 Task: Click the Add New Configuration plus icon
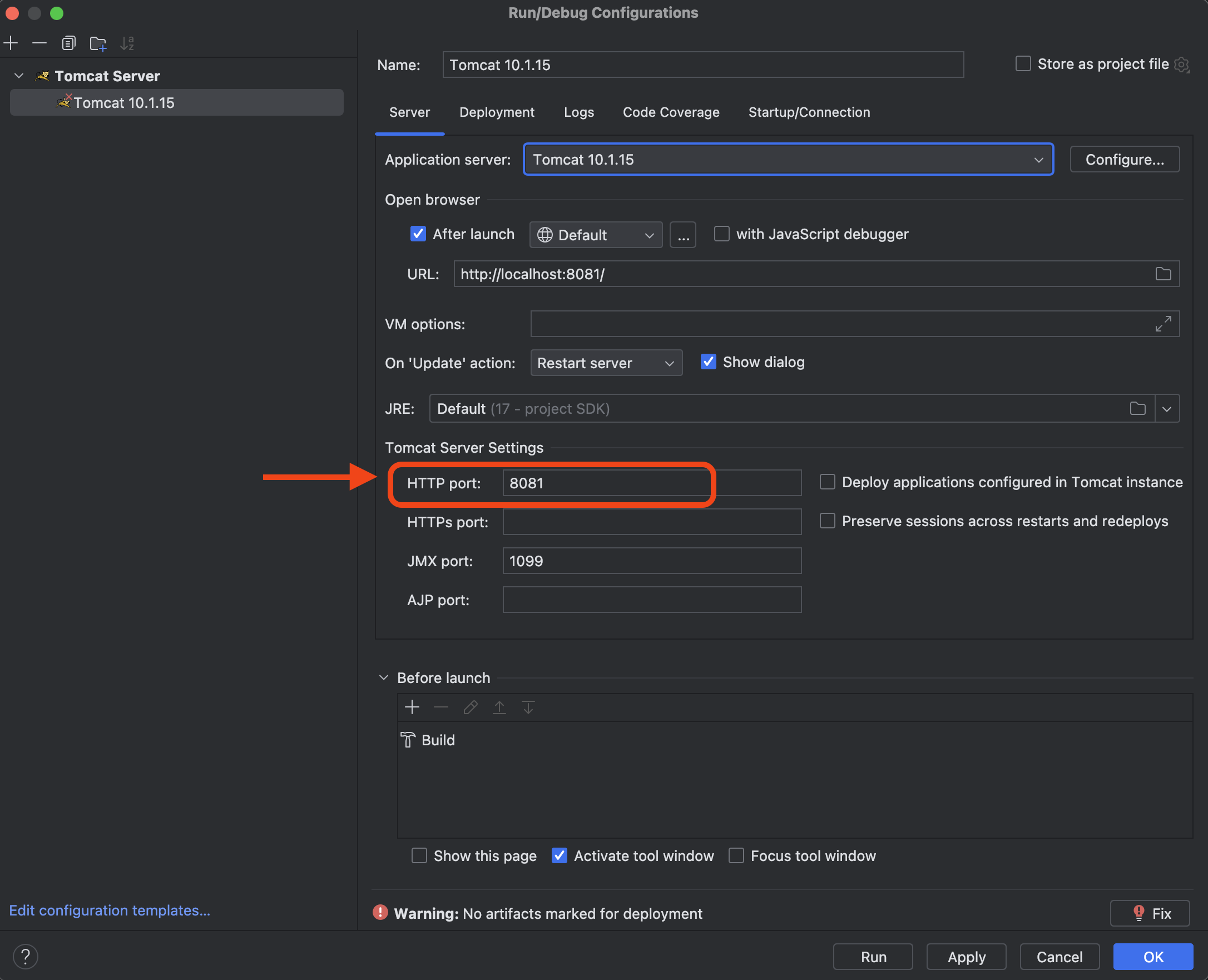[11, 43]
